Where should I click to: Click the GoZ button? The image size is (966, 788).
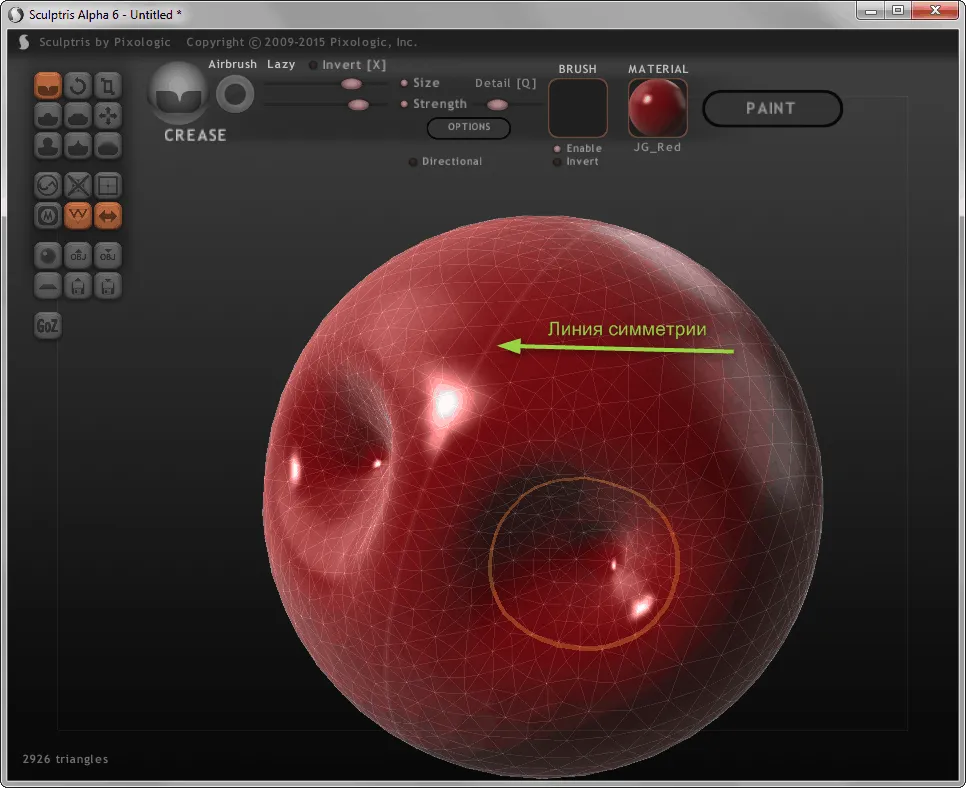pyautogui.click(x=47, y=325)
